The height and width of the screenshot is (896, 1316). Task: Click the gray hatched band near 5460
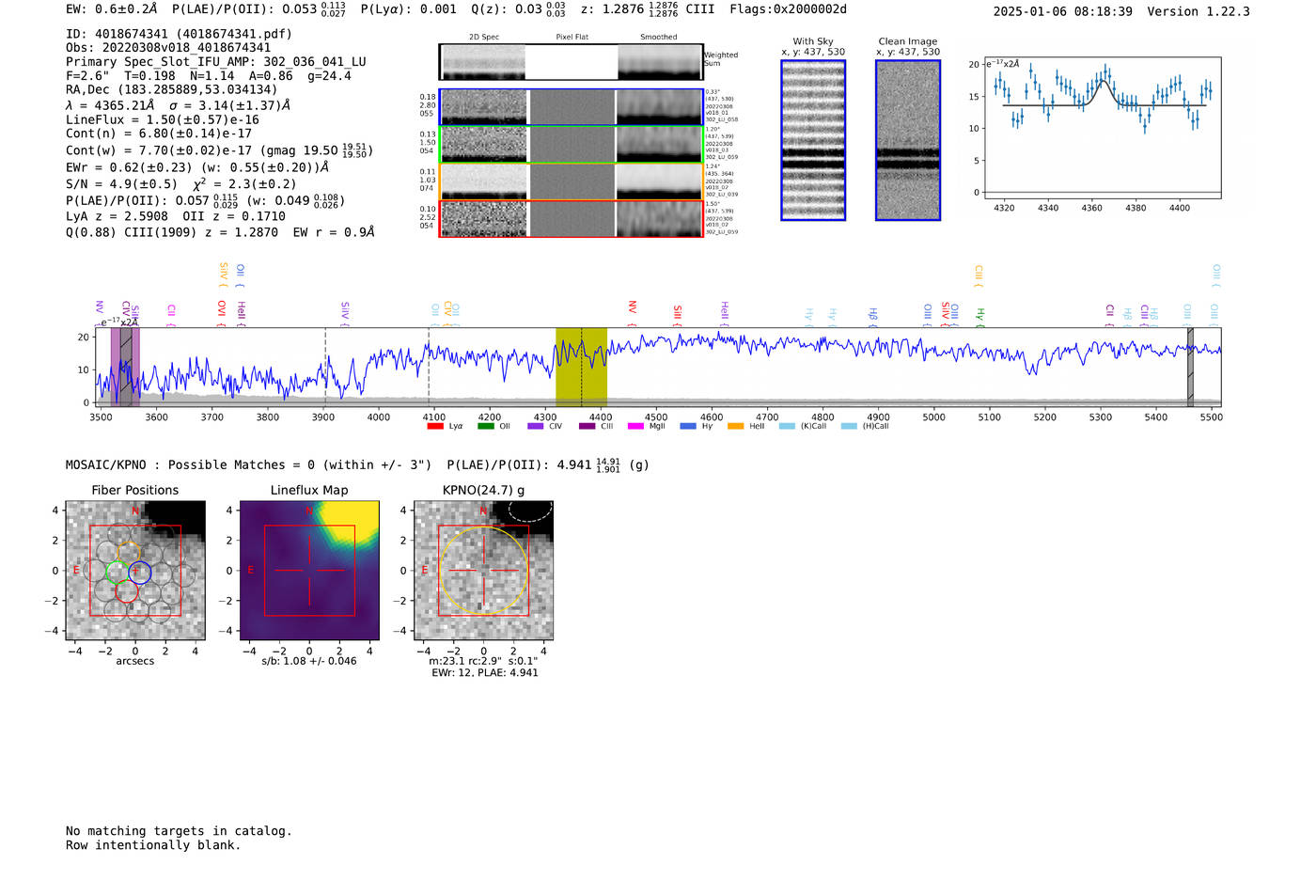tap(1190, 367)
